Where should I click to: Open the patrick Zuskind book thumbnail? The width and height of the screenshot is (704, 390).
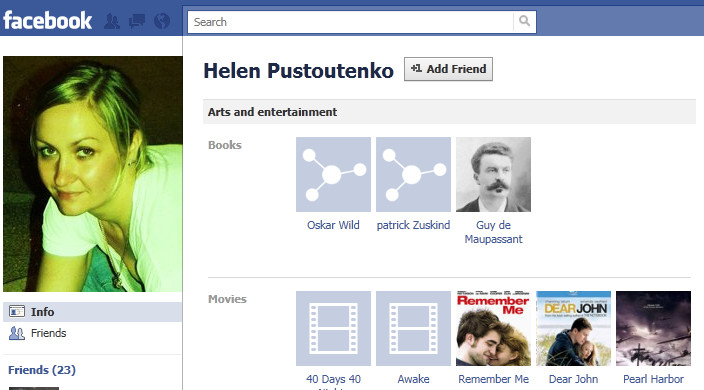pyautogui.click(x=413, y=175)
